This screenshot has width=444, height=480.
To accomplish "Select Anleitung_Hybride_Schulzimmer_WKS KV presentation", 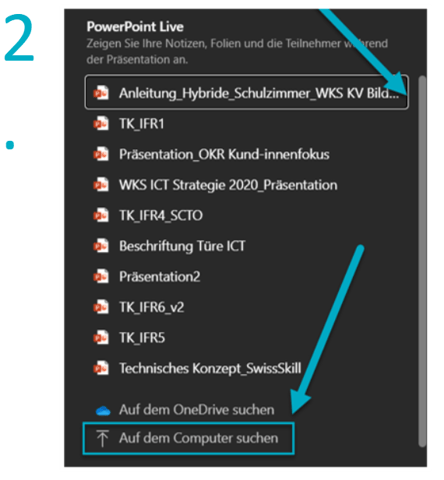I will [247, 93].
